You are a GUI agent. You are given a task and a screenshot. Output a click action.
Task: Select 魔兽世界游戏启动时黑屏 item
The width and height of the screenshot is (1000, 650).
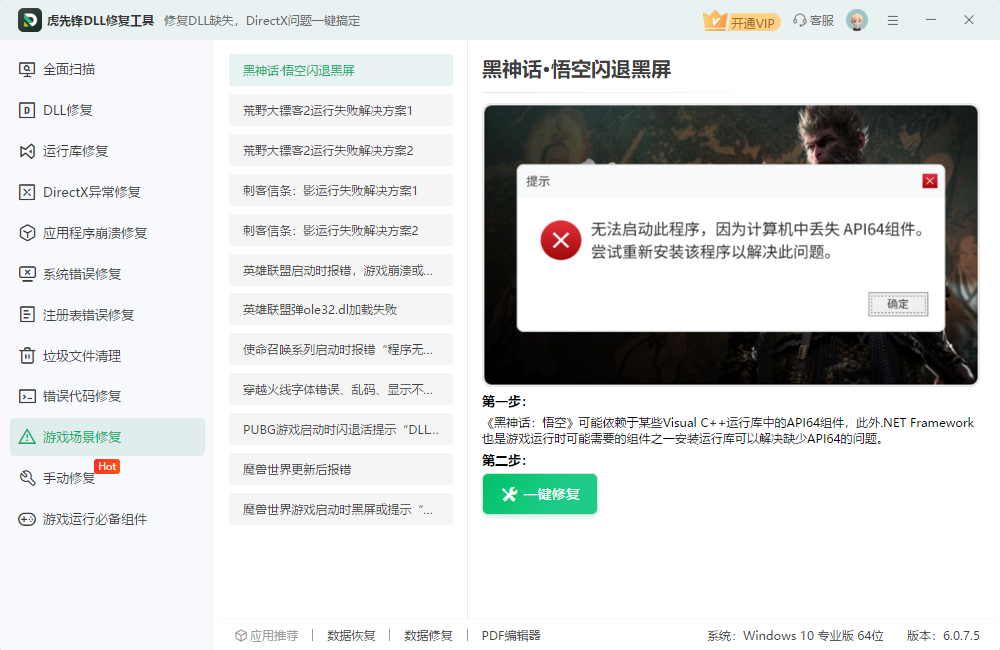coord(341,509)
